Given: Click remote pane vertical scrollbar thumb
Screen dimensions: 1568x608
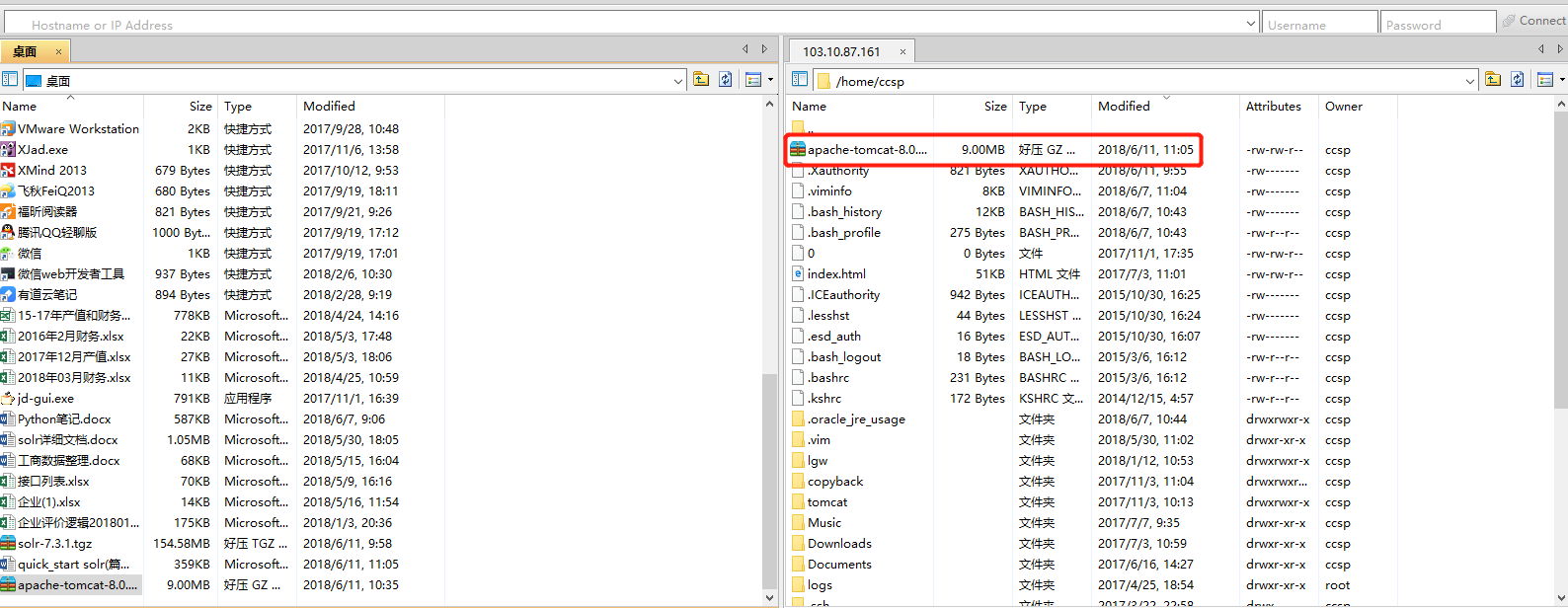Looking at the screenshot, I should click(x=1561, y=259).
